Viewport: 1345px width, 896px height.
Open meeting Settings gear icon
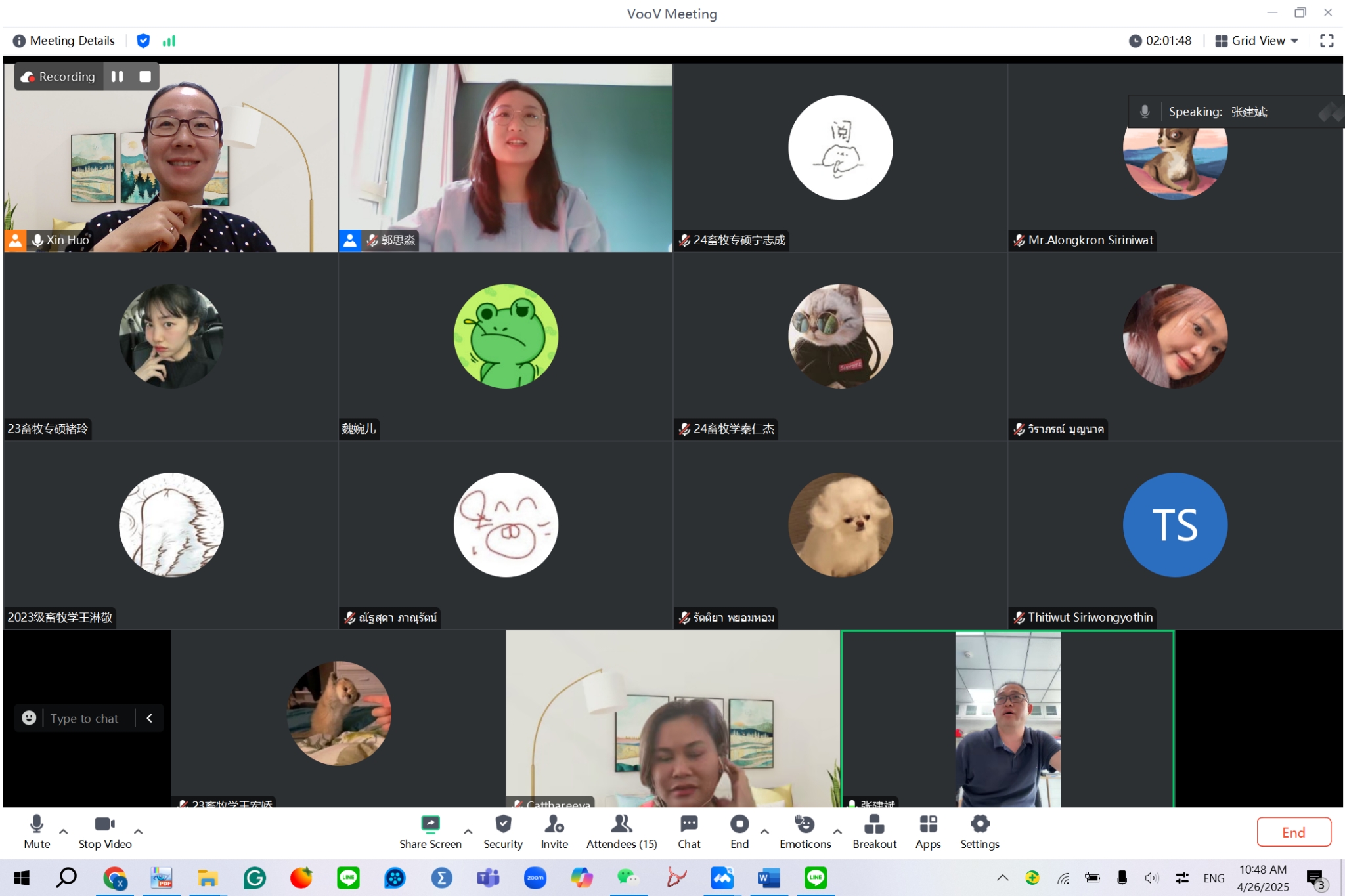[x=979, y=824]
